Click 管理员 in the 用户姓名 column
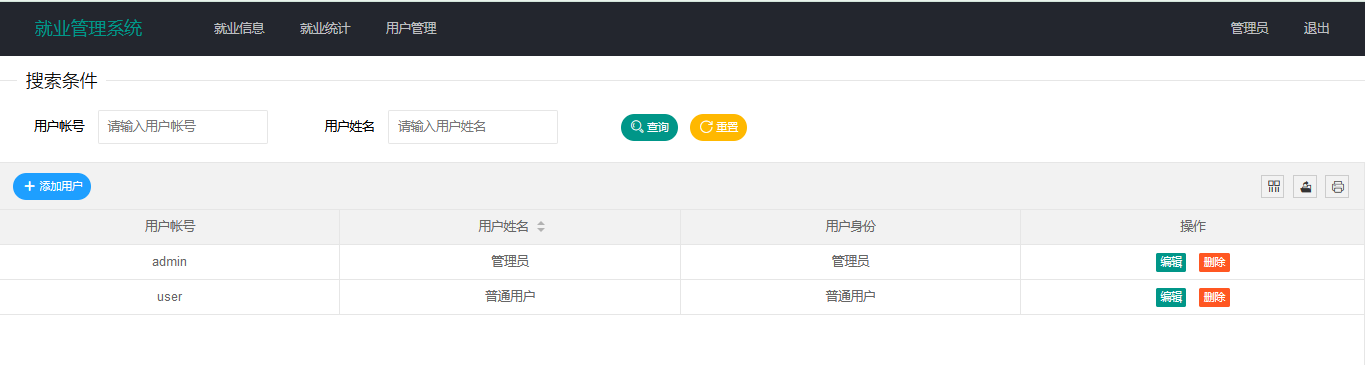 tap(510, 262)
